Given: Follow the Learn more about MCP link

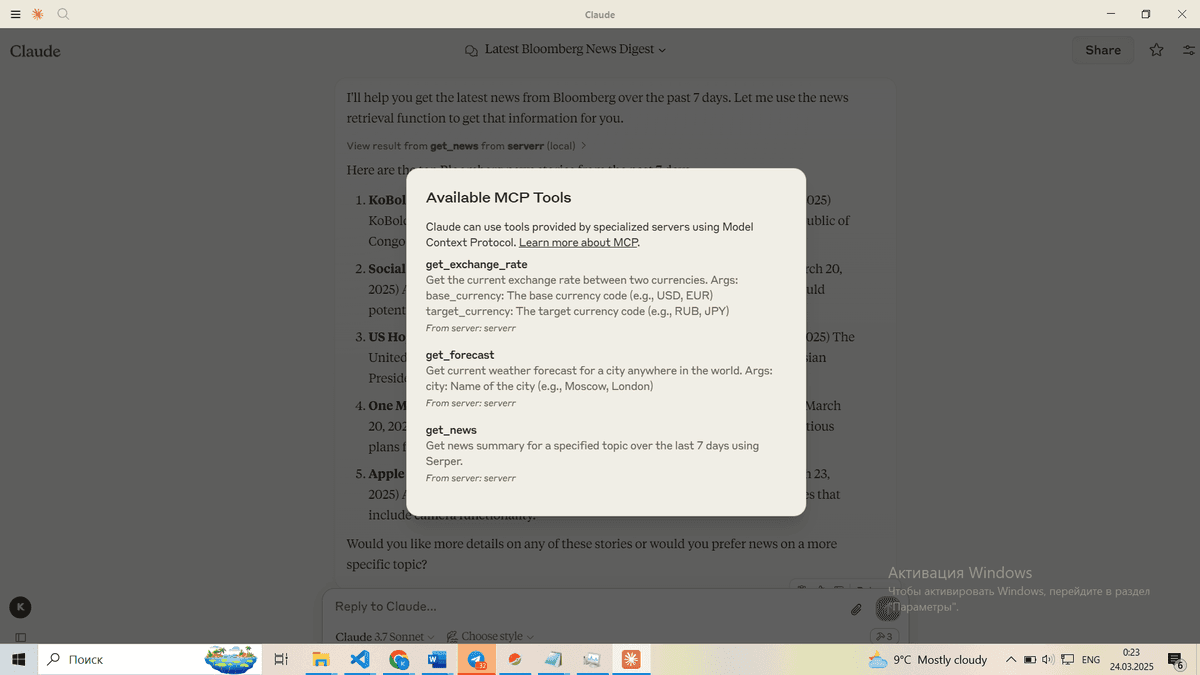Looking at the screenshot, I should [578, 243].
